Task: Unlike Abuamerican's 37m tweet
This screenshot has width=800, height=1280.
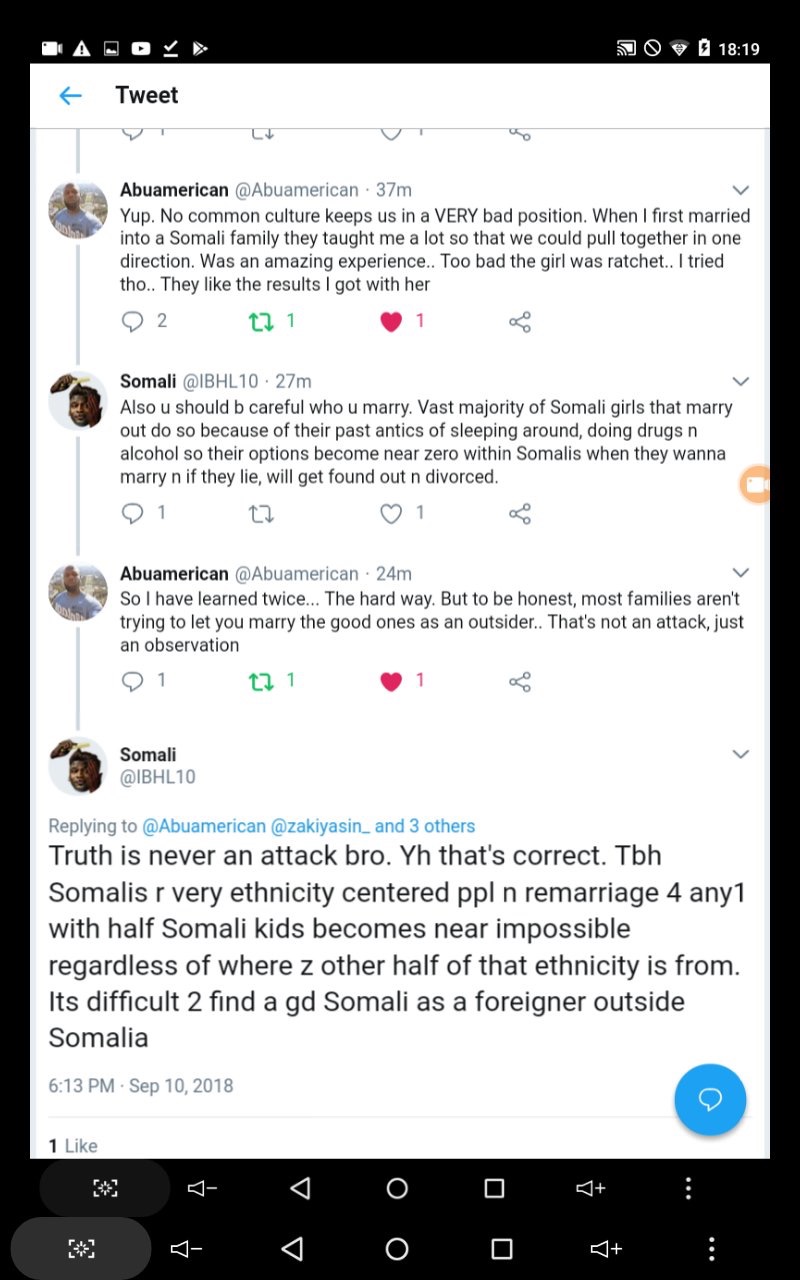Action: (x=391, y=321)
